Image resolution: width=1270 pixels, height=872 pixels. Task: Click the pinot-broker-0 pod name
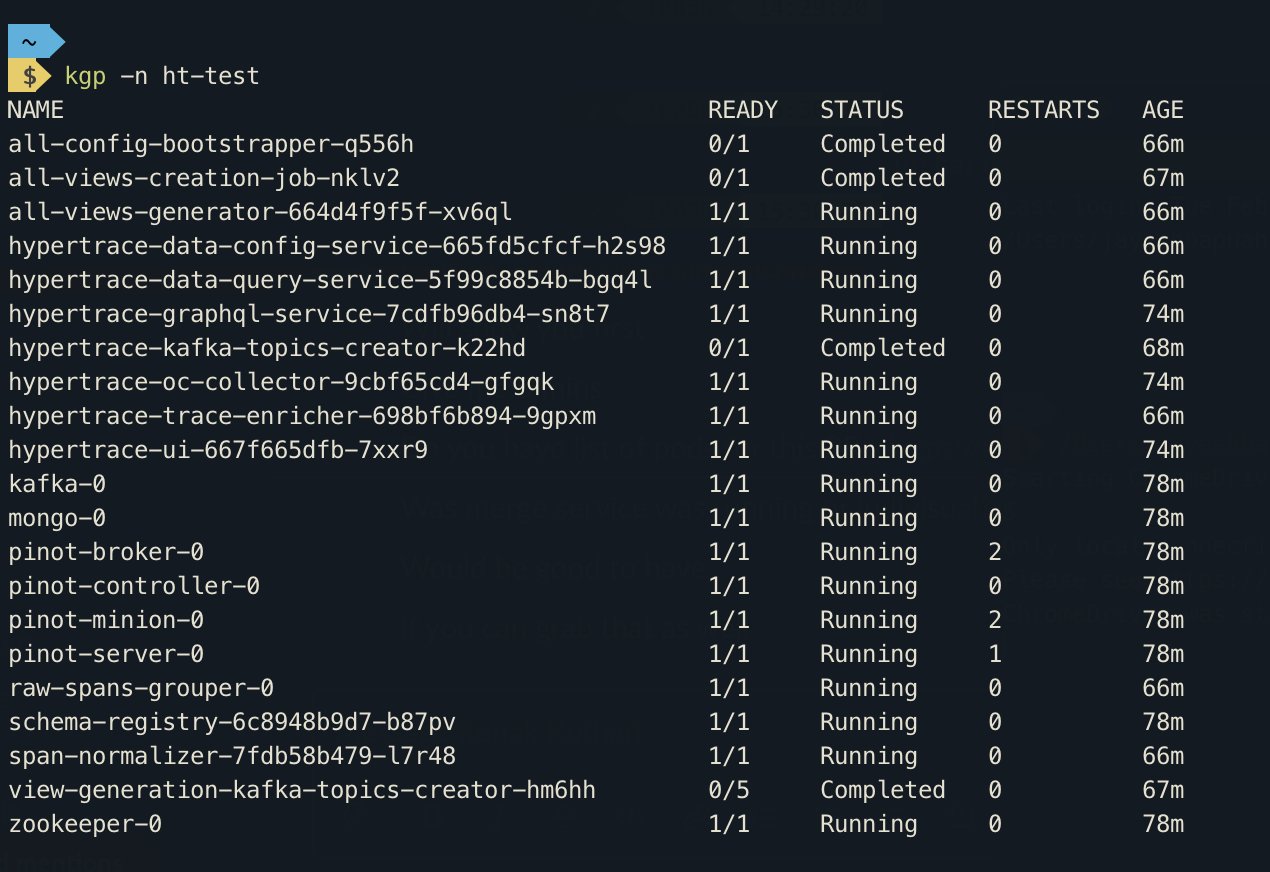[106, 552]
